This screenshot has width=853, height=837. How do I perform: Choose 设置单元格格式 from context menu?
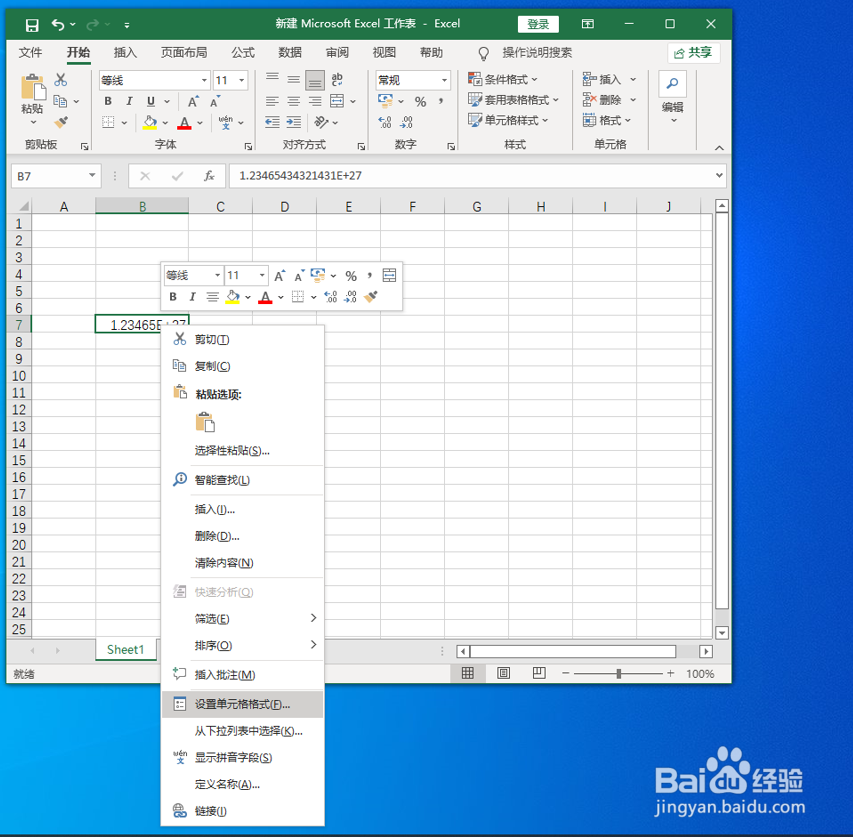click(243, 704)
